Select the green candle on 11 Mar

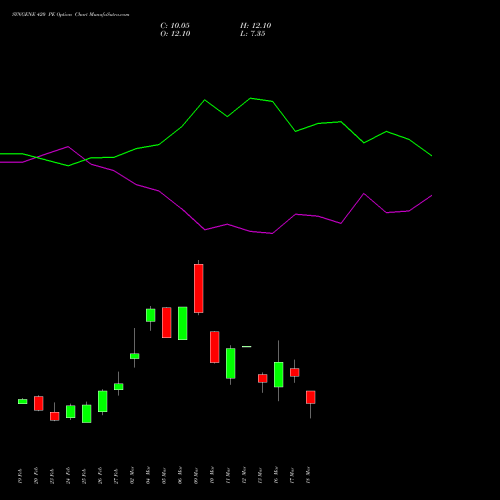(231, 363)
